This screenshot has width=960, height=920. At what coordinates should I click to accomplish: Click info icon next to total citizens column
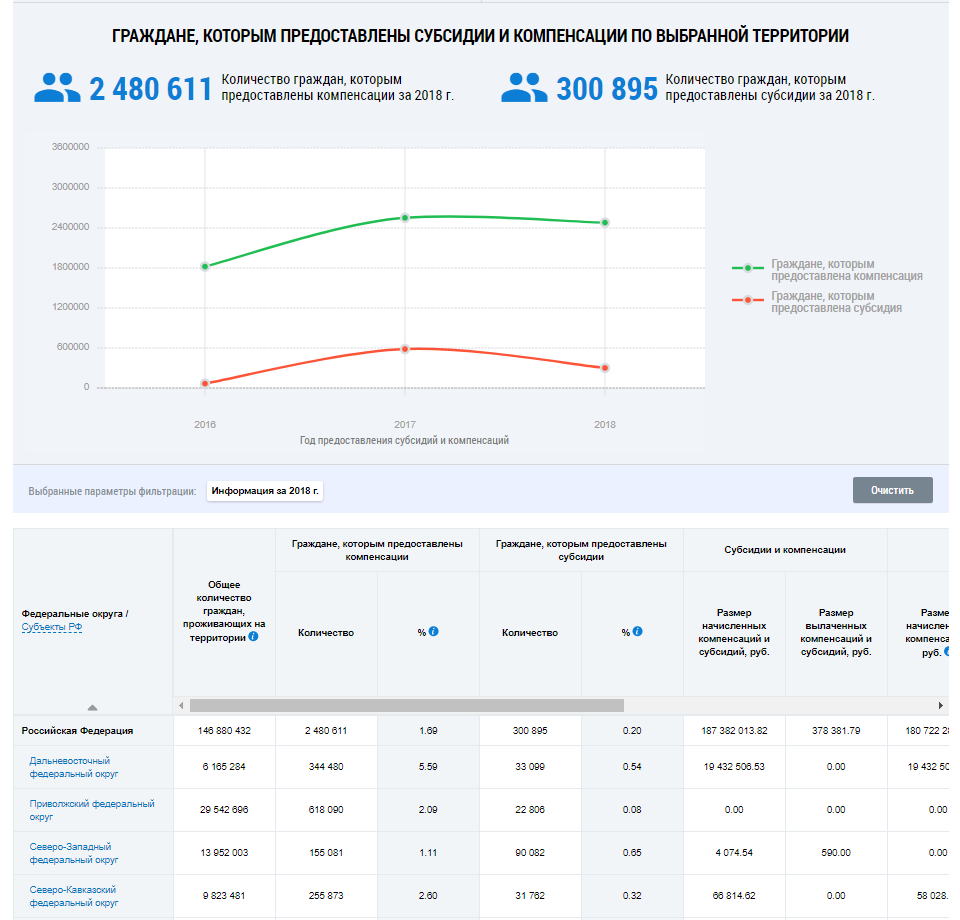pyautogui.click(x=253, y=636)
